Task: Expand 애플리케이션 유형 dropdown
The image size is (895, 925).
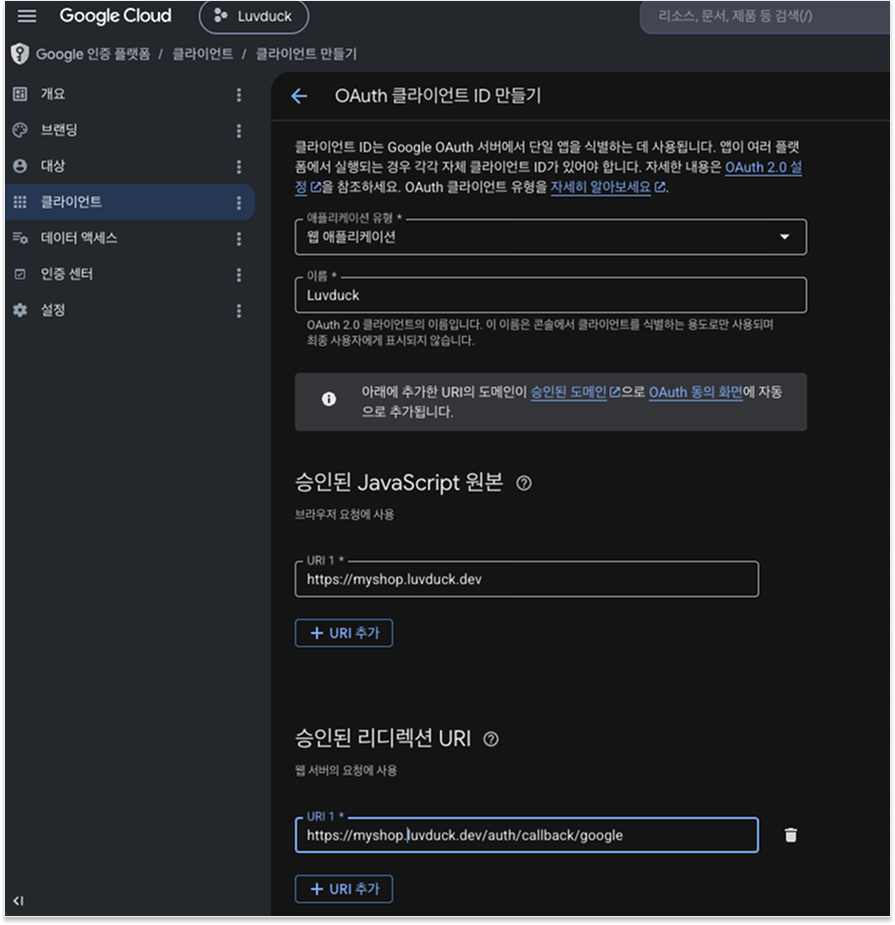Action: [x=550, y=237]
